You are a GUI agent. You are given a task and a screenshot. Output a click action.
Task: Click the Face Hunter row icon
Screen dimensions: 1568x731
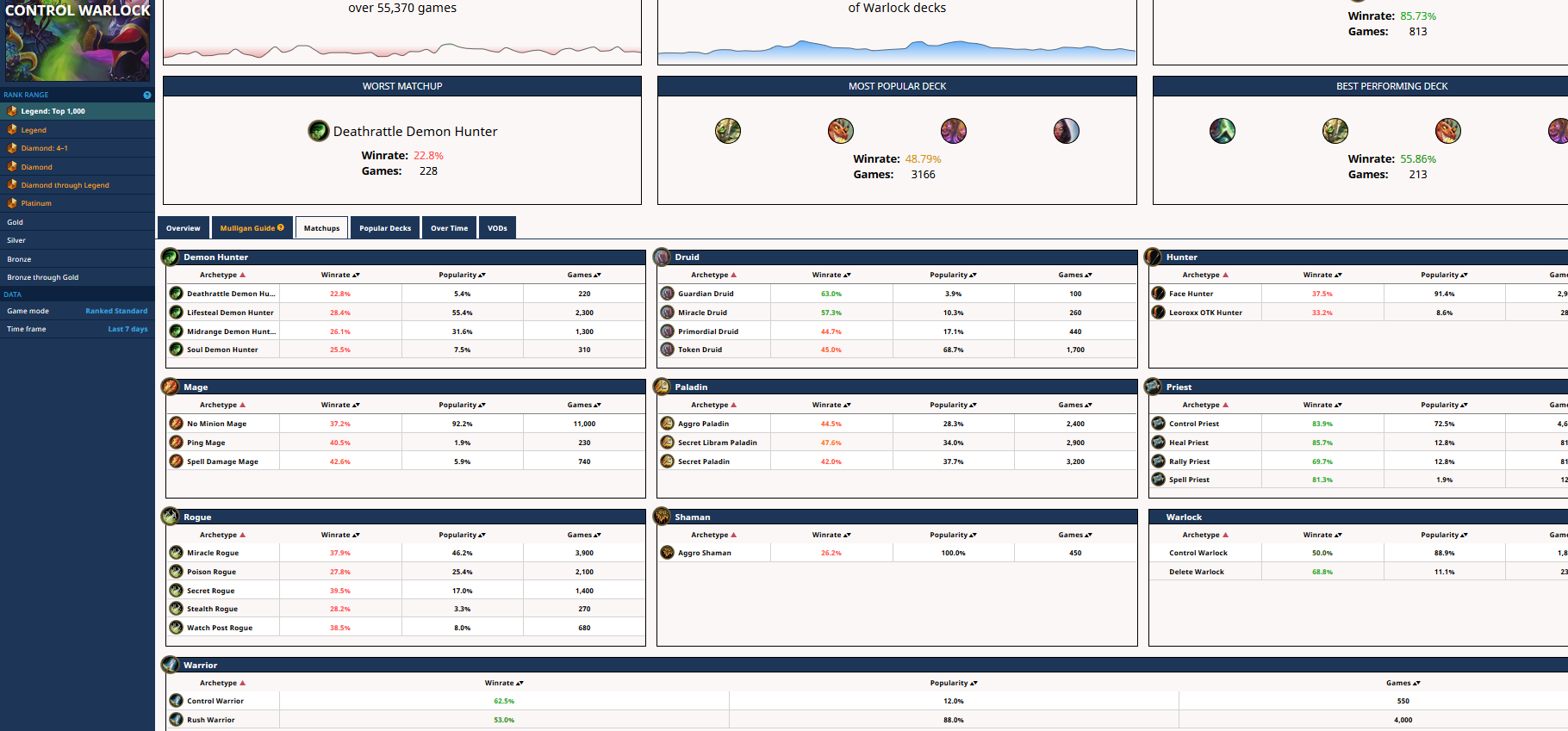(1159, 294)
